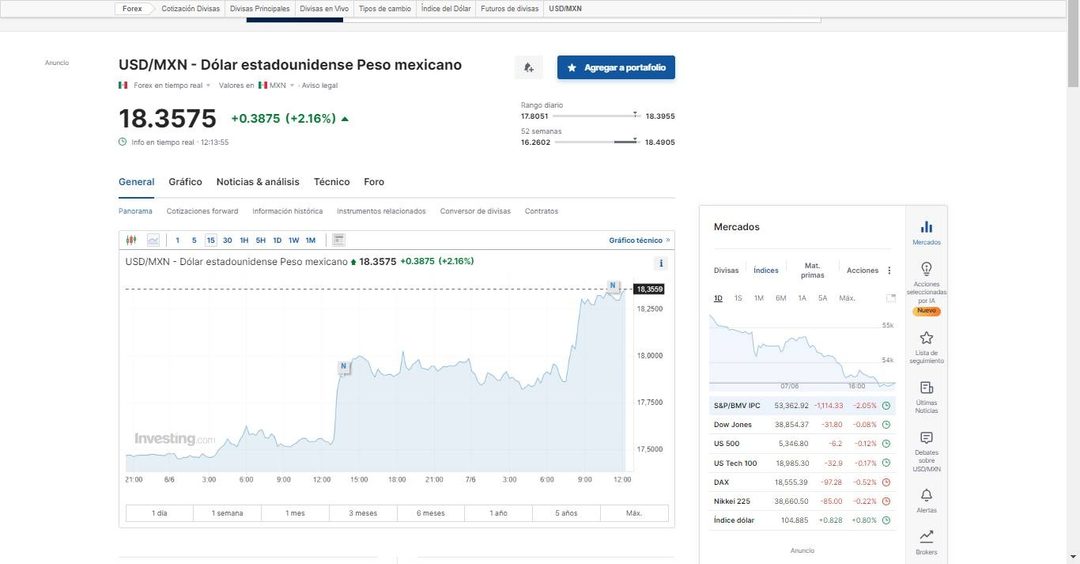Set chart range to 1 semana
The height and width of the screenshot is (564, 1080).
[227, 513]
